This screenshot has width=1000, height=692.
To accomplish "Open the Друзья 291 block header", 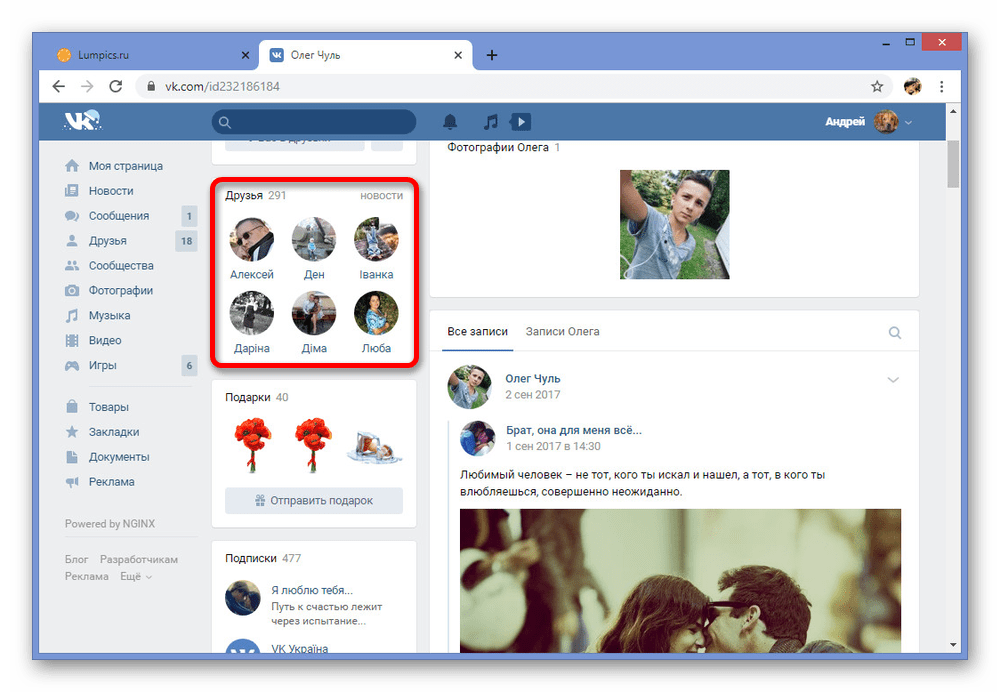I will click(255, 195).
